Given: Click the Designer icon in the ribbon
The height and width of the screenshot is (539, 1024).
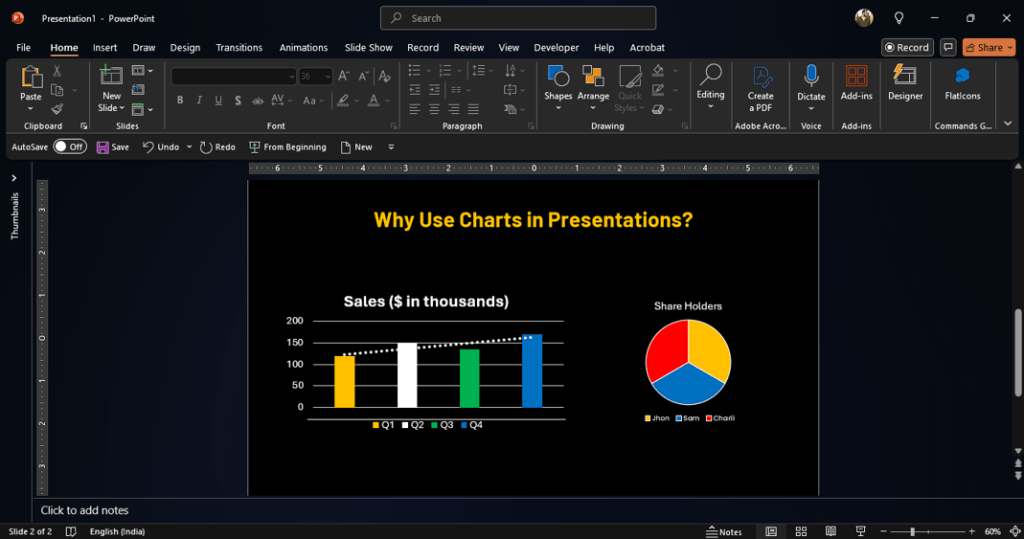Looking at the screenshot, I should pyautogui.click(x=905, y=83).
